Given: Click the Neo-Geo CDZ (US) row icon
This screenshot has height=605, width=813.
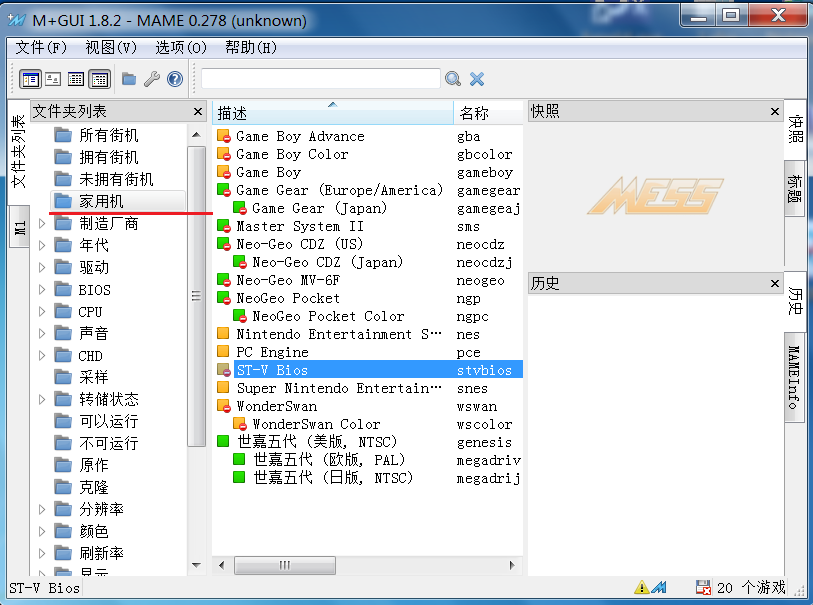Looking at the screenshot, I should (x=223, y=244).
